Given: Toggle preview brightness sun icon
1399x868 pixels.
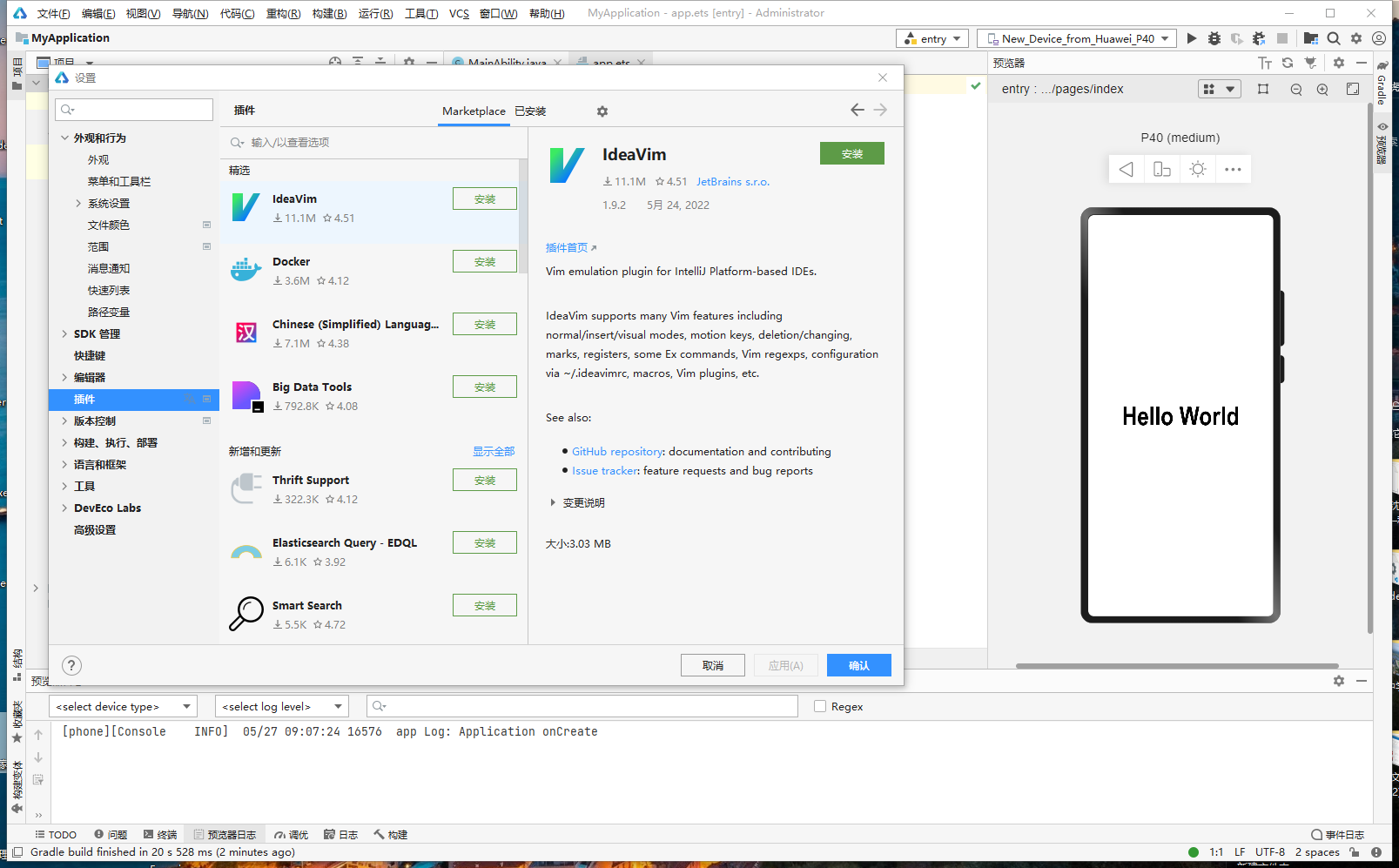Looking at the screenshot, I should tap(1198, 169).
